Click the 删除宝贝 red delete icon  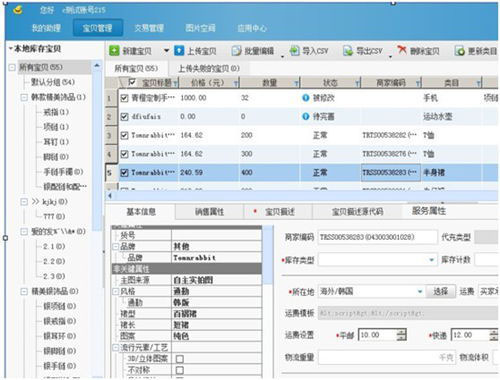[402, 50]
